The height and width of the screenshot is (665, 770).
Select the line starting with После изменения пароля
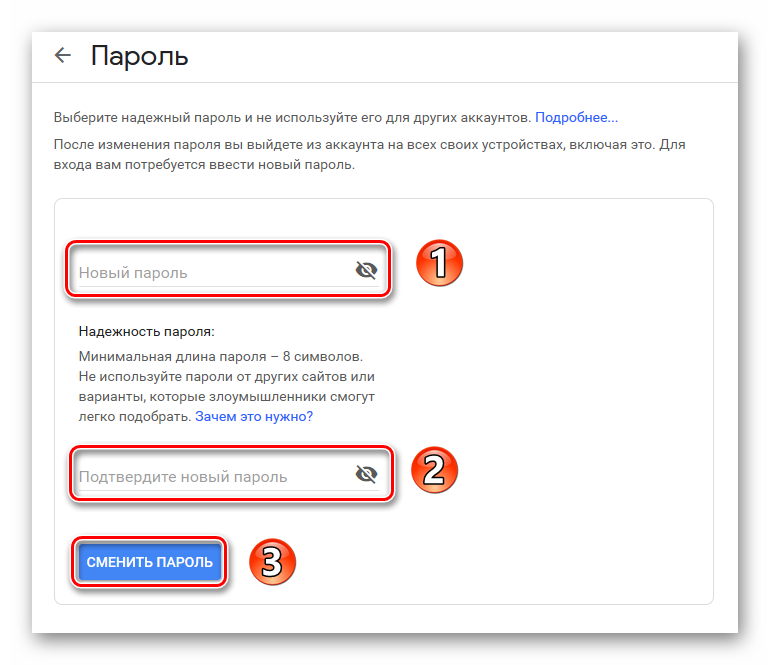(x=369, y=144)
